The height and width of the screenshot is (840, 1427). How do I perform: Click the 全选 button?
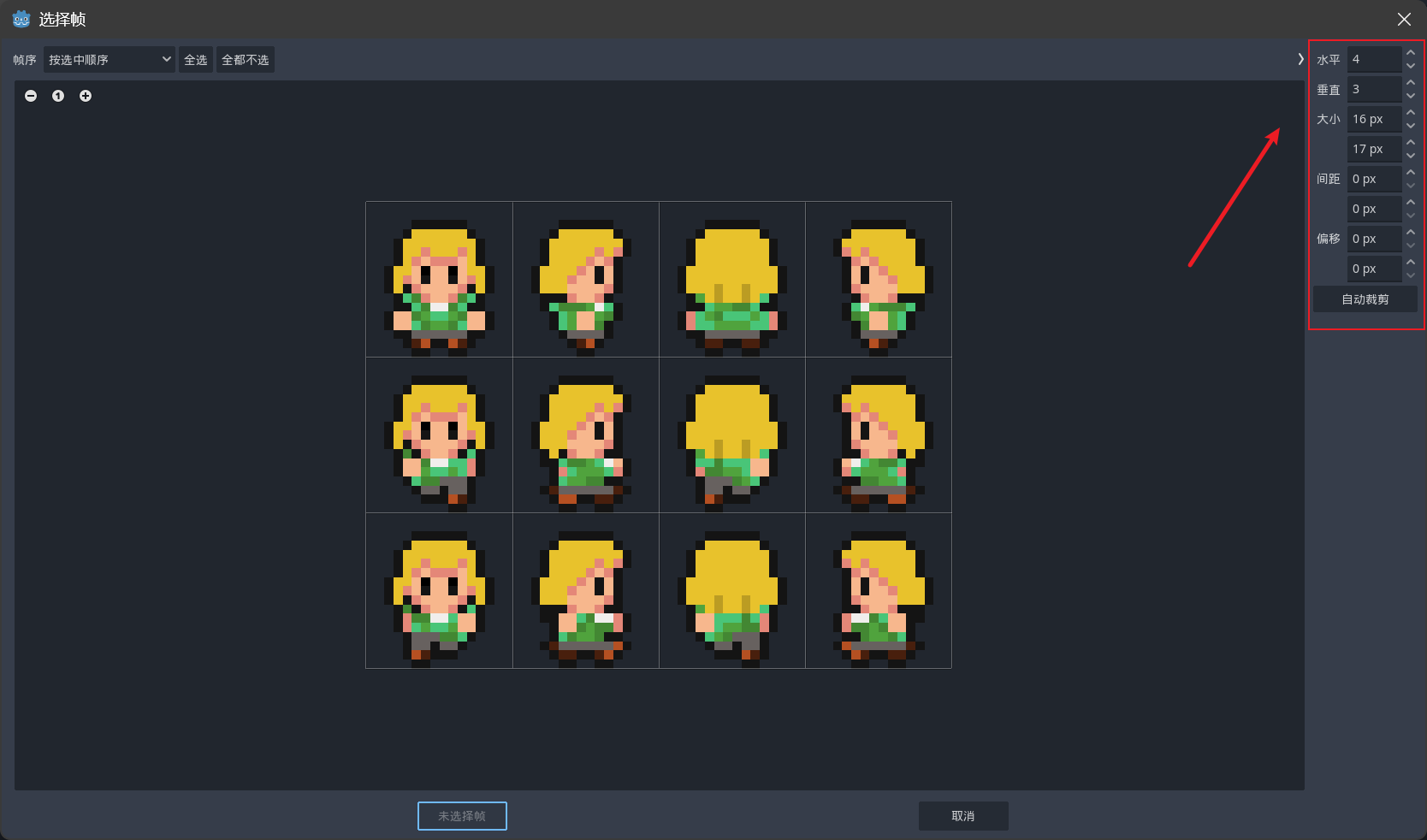pos(196,60)
